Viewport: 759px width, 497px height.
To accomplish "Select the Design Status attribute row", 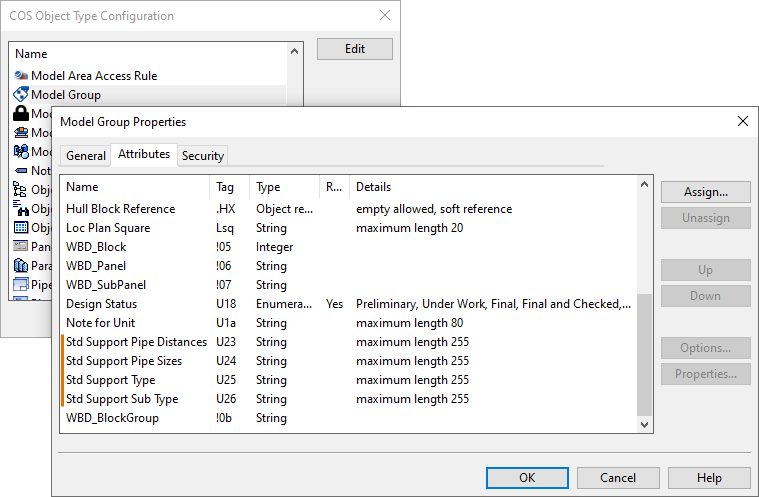I will (102, 304).
